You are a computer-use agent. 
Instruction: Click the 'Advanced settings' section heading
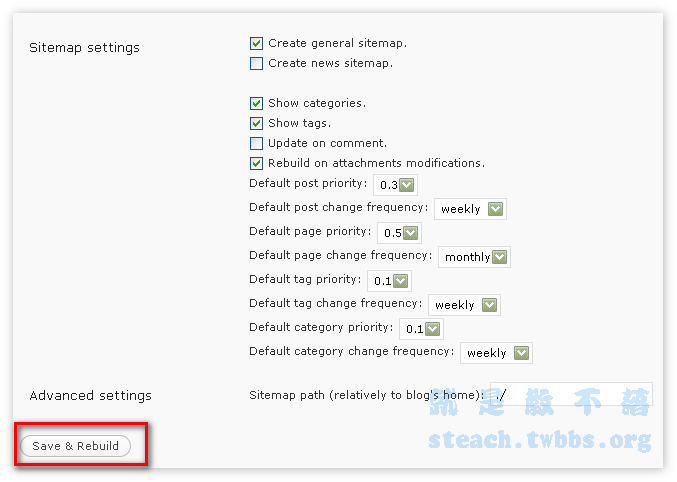tap(90, 396)
